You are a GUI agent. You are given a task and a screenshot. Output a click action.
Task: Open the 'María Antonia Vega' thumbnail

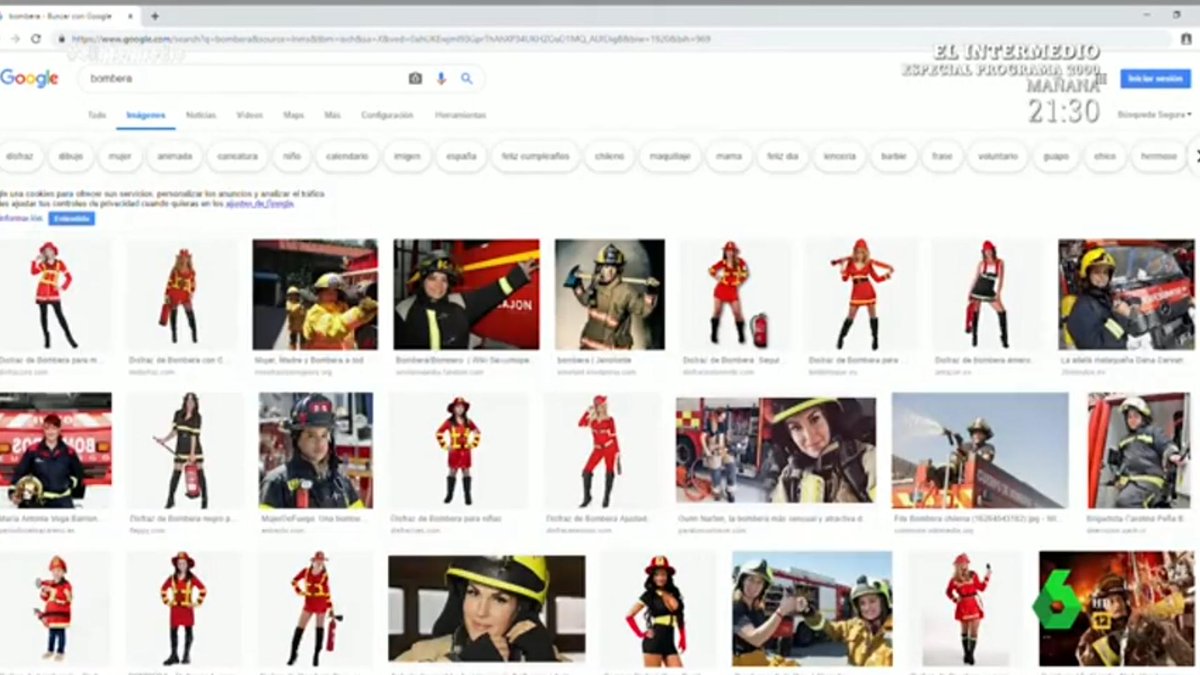[56, 450]
